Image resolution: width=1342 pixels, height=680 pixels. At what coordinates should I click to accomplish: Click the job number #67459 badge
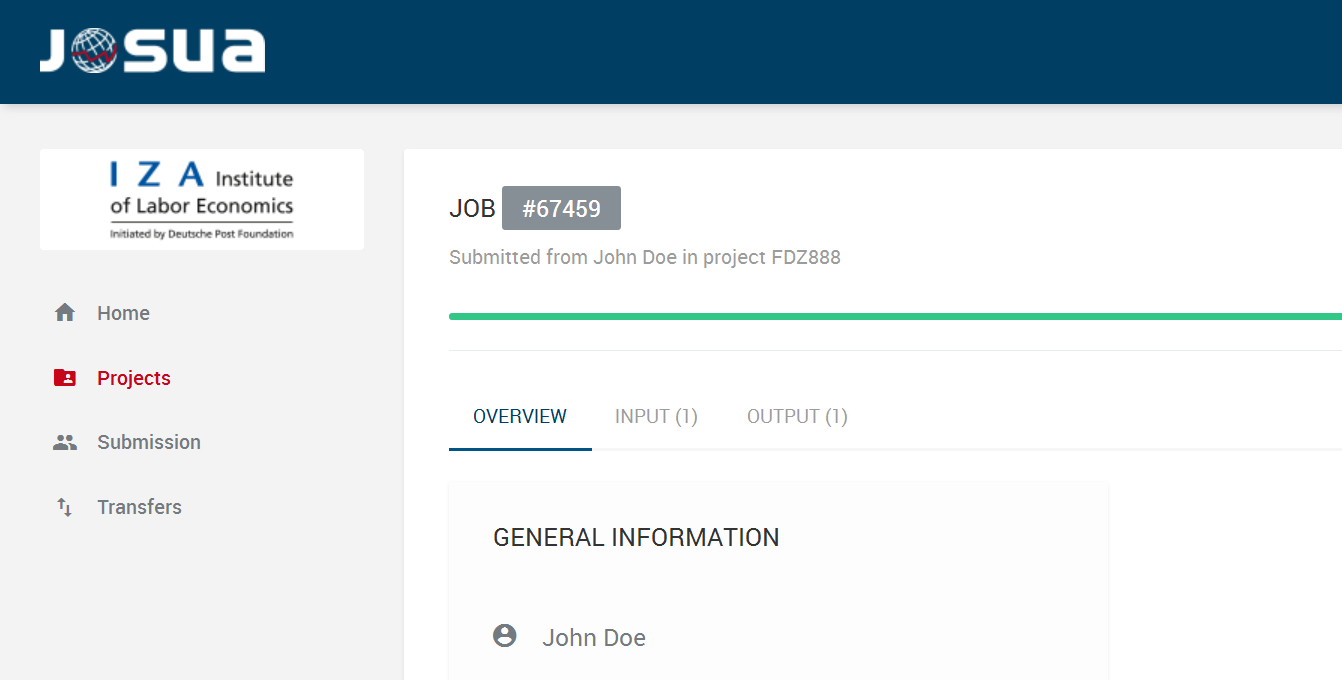click(561, 208)
